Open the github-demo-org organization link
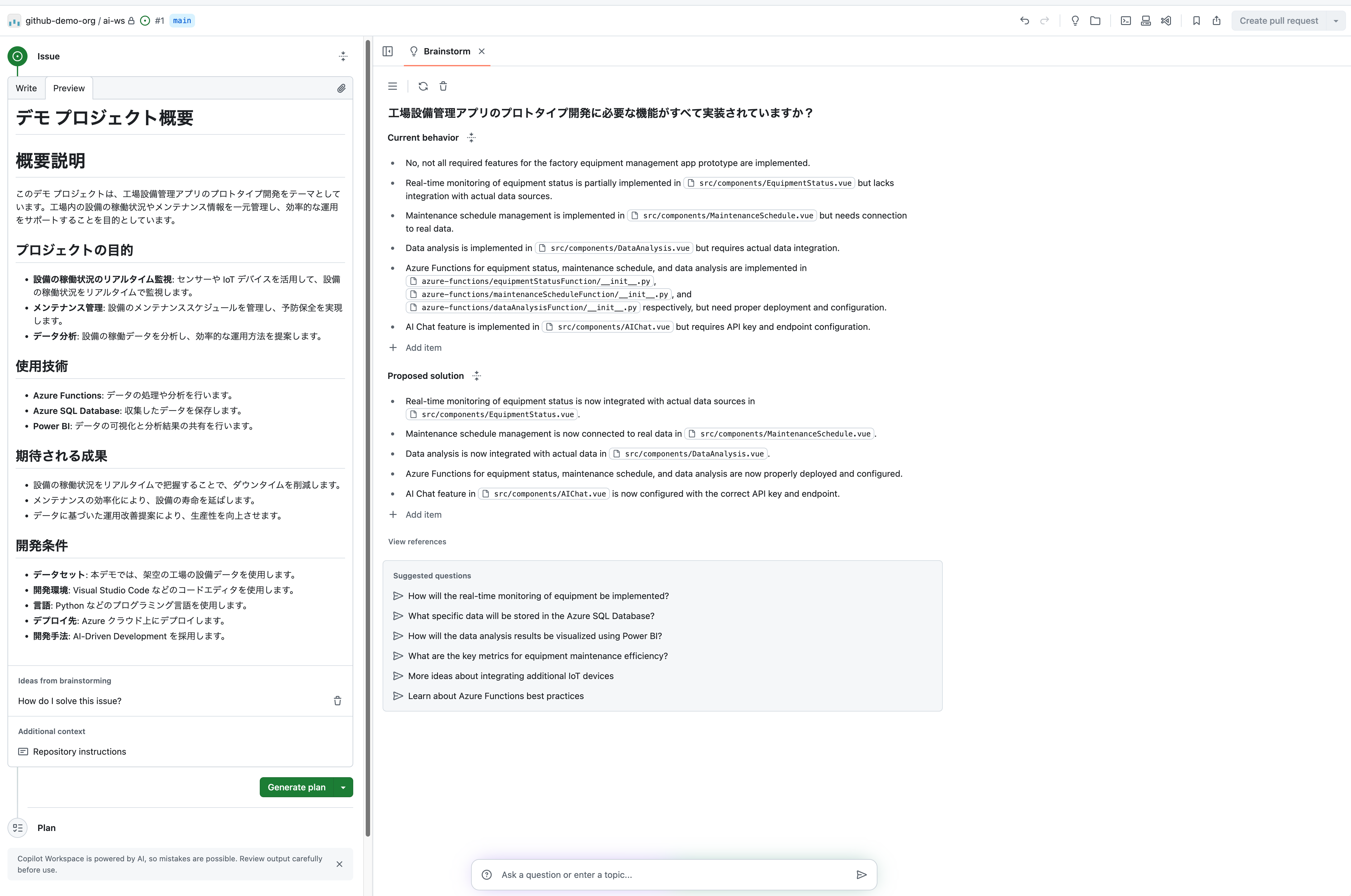Screen dimensions: 1351x896 click(61, 21)
